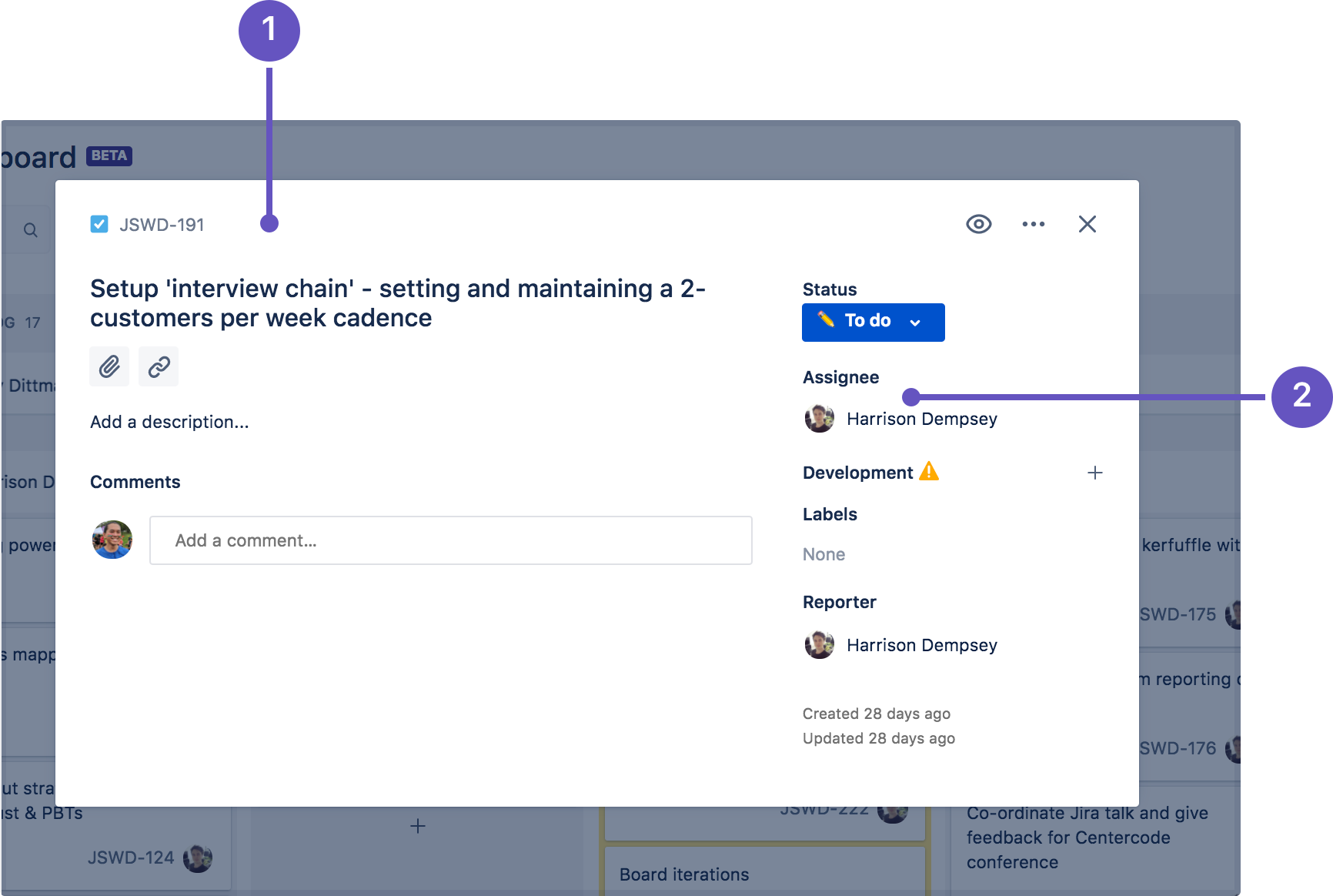Open the three-dots more actions menu
Screen dimensions: 1333x896
(x=1034, y=224)
